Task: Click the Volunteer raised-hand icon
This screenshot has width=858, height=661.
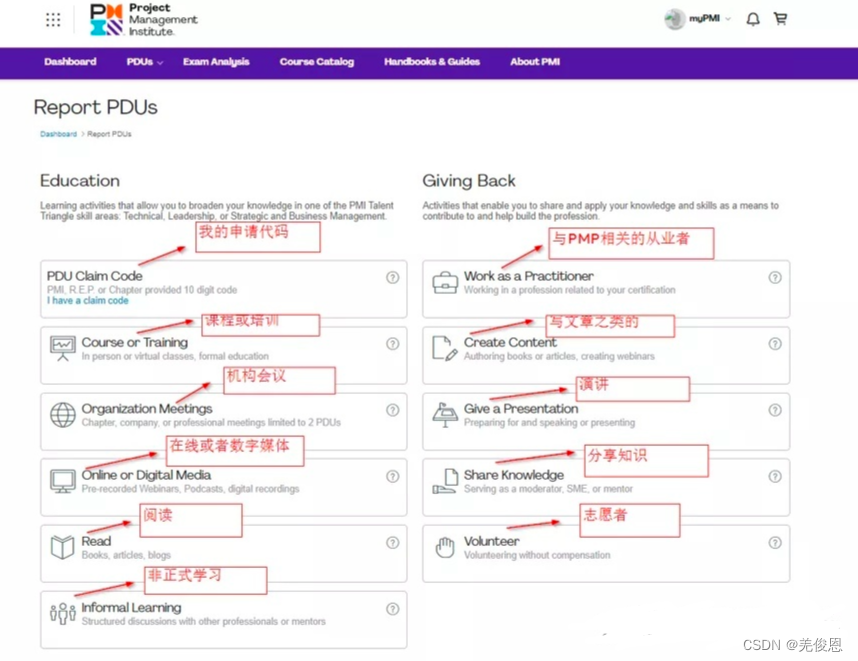Action: point(445,547)
